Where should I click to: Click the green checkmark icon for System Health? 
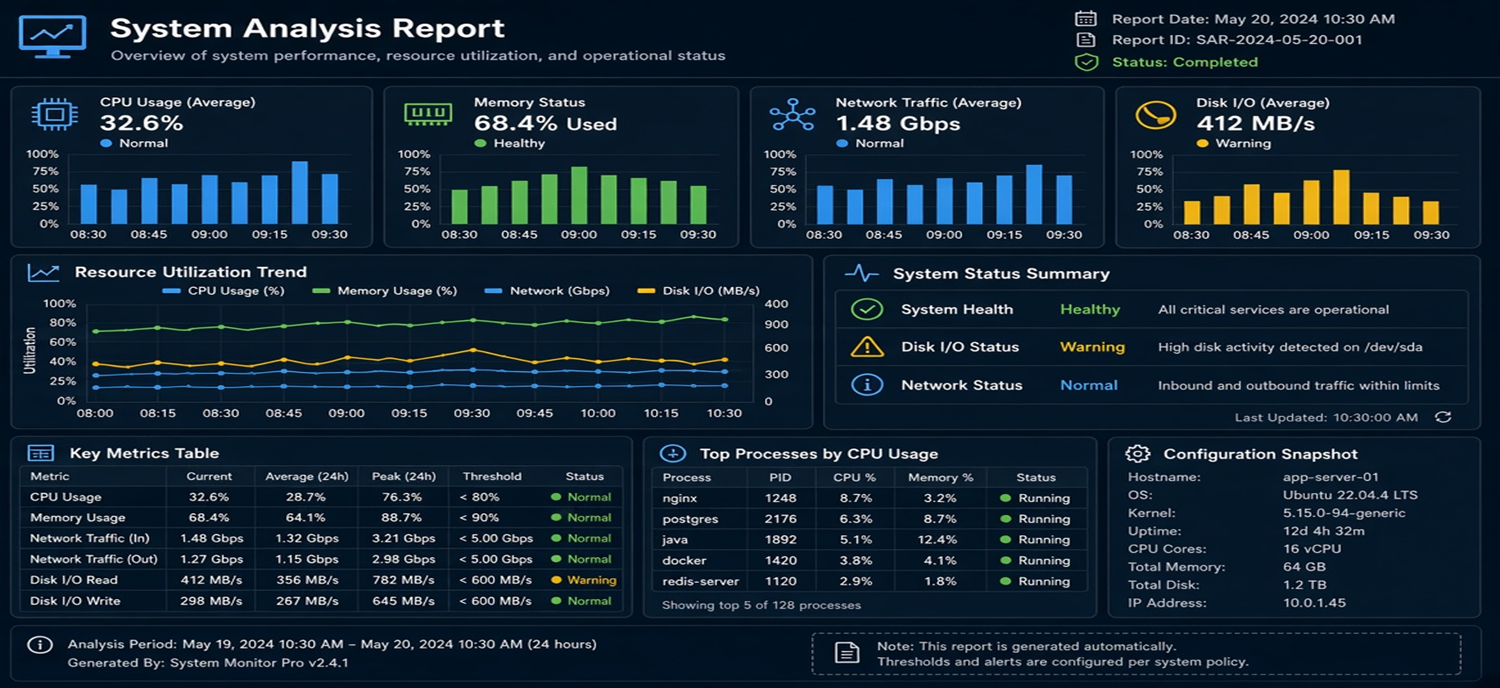point(866,309)
